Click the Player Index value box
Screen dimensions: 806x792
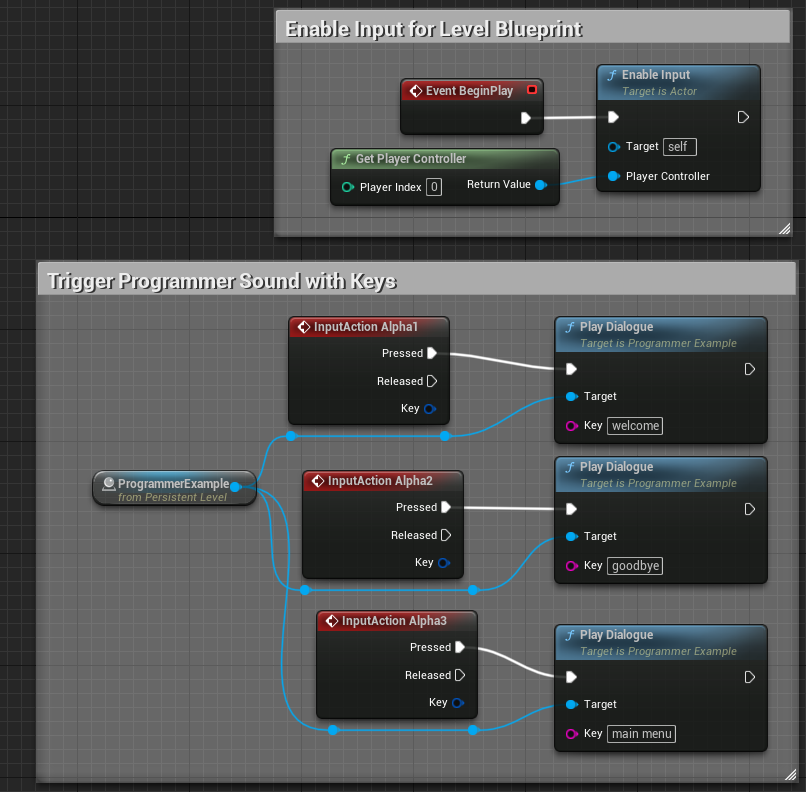pos(434,187)
